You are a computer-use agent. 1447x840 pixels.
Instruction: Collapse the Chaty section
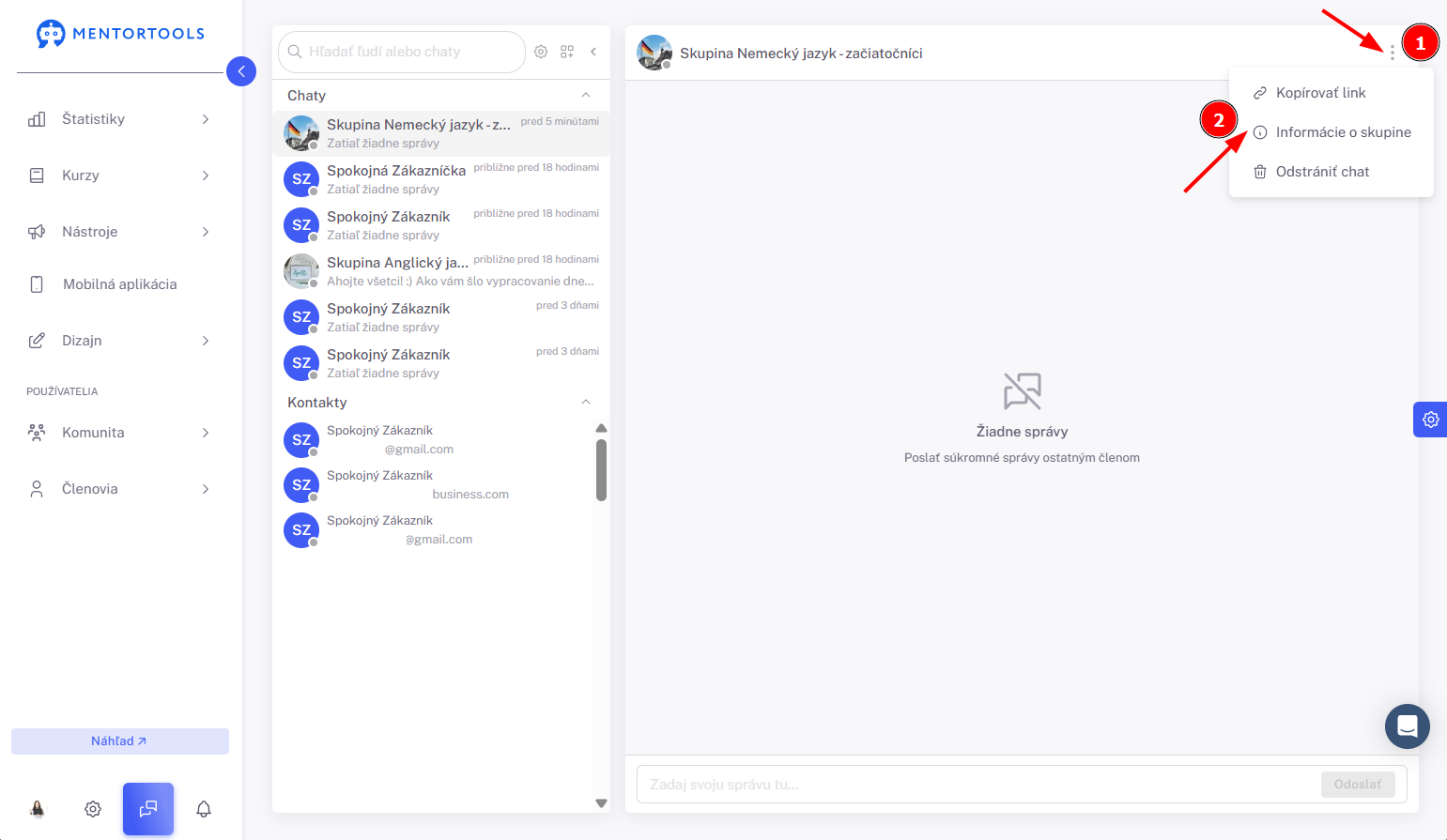tap(586, 95)
